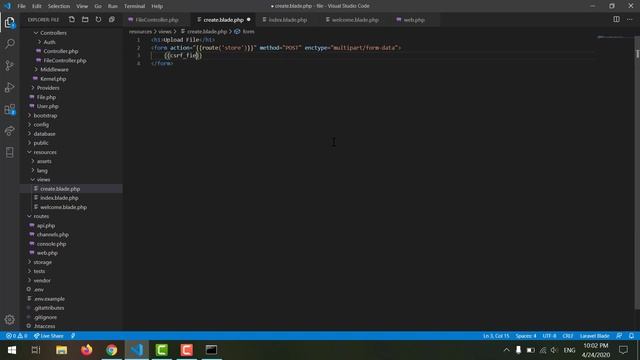Open the Explorer view in activity bar
Screen dimensions: 640x360
10,22
